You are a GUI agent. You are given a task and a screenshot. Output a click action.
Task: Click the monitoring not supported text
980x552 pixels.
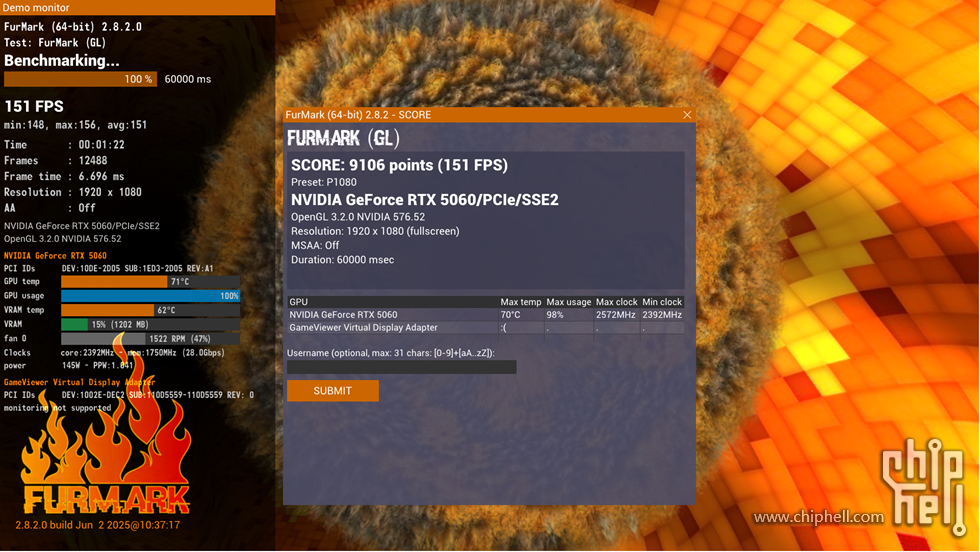pyautogui.click(x=58, y=408)
